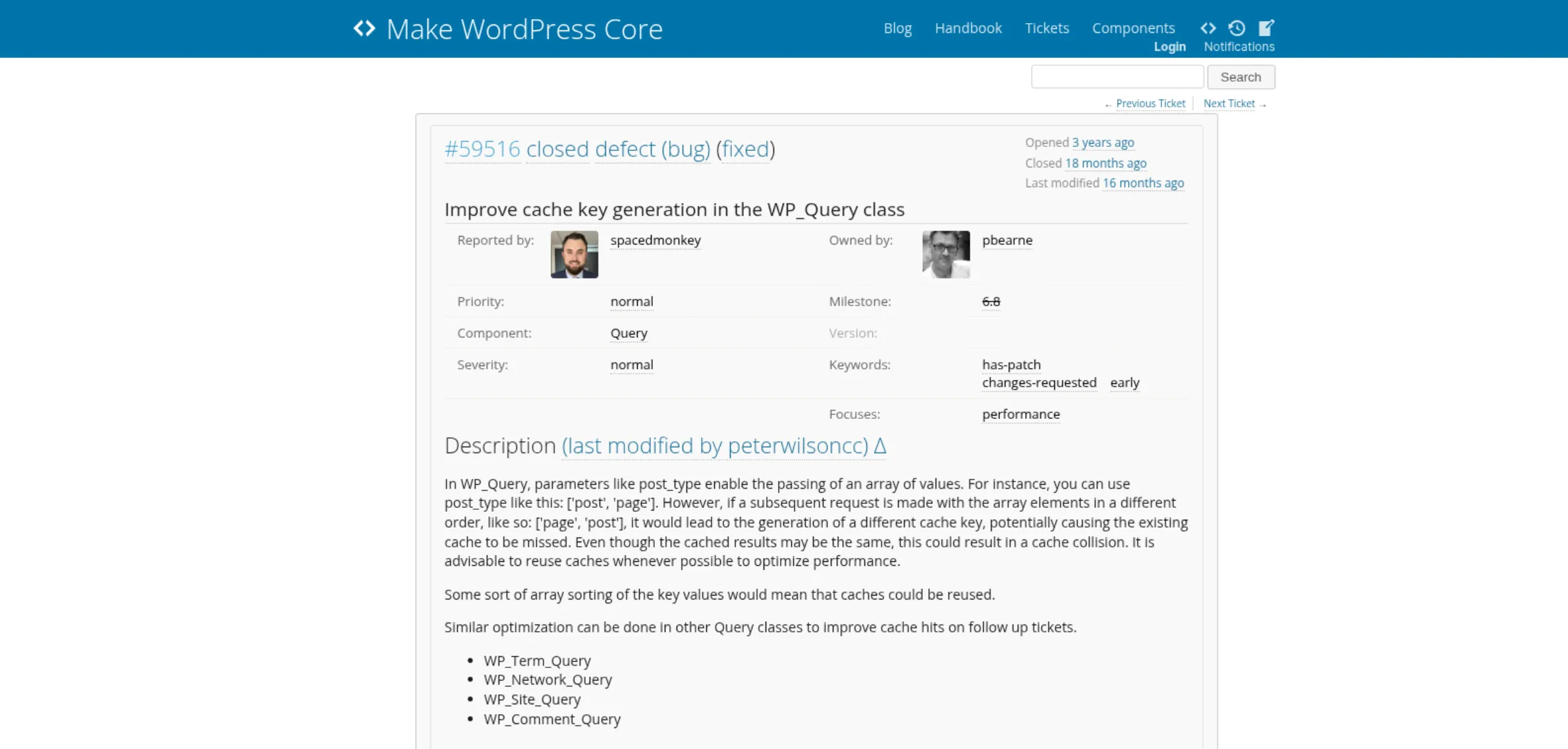Click the 'Make WordPress Core' site title
Viewport: 1568px width, 749px height.
(524, 29)
